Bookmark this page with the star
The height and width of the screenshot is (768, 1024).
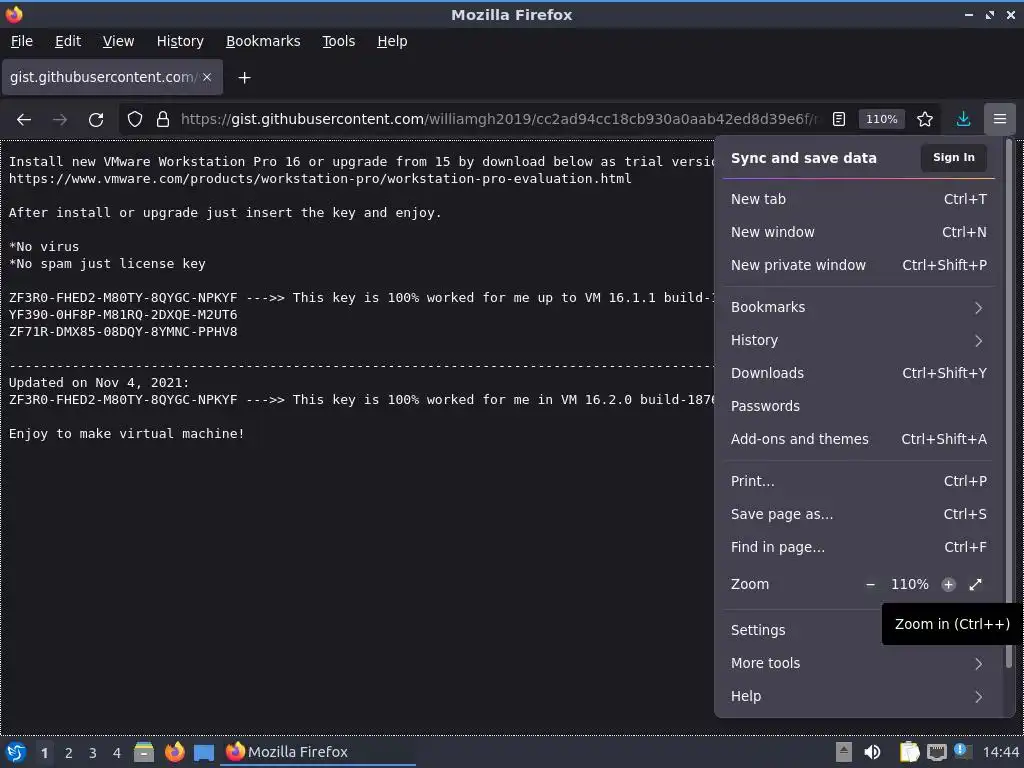pos(925,119)
